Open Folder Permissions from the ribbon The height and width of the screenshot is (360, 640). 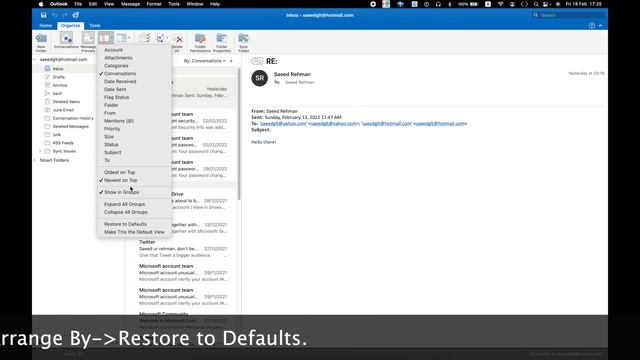pos(200,42)
